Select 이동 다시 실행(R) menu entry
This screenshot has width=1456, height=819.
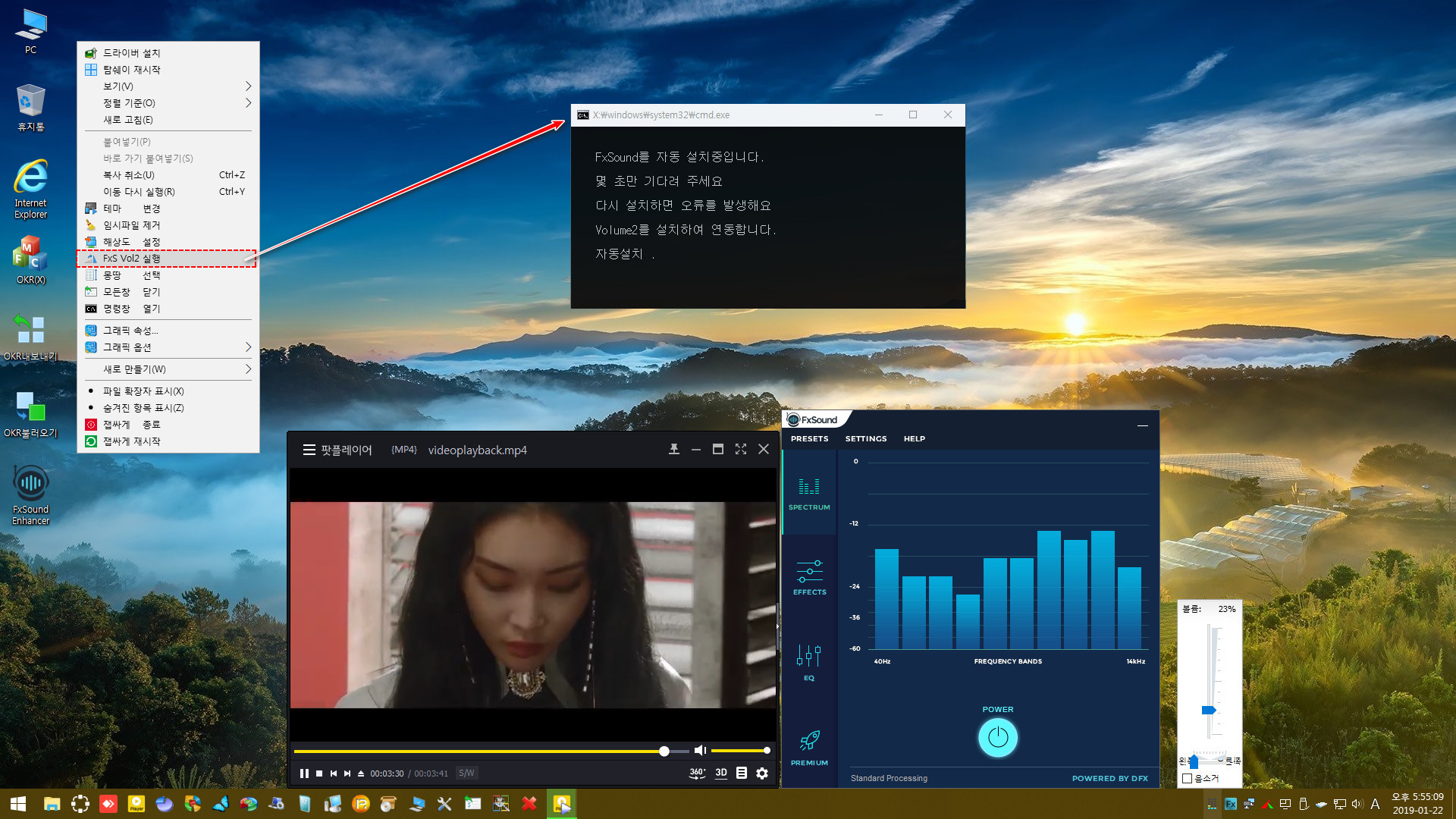(168, 192)
